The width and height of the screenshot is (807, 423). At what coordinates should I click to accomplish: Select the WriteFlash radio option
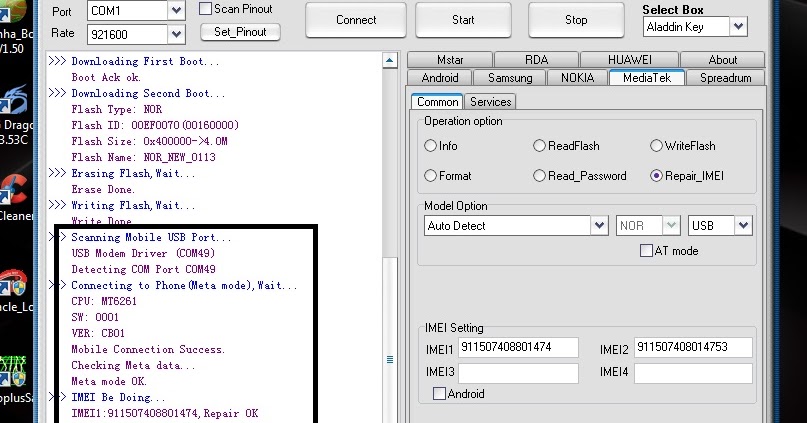coord(656,146)
